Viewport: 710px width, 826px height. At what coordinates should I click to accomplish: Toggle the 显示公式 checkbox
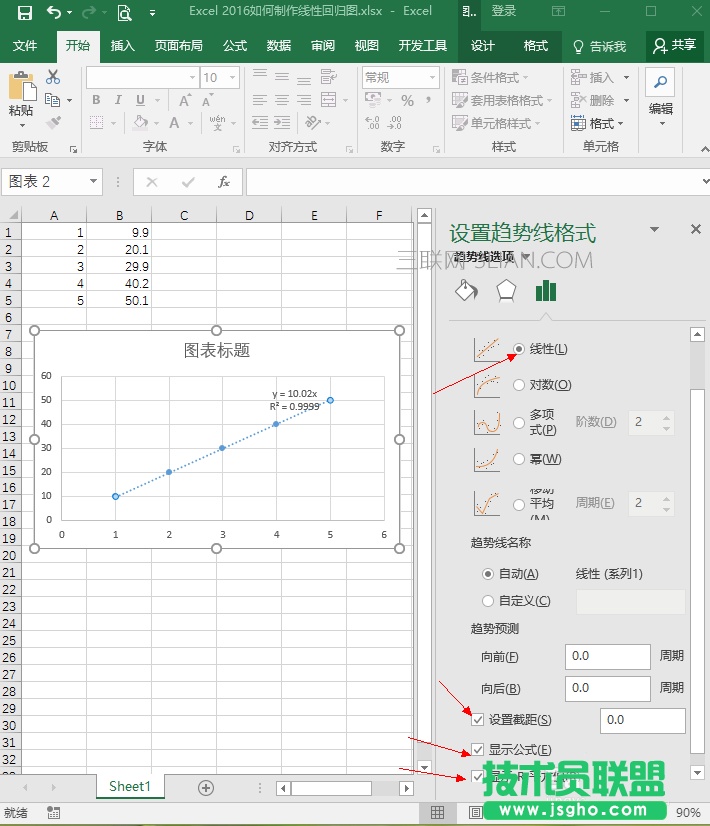click(478, 749)
